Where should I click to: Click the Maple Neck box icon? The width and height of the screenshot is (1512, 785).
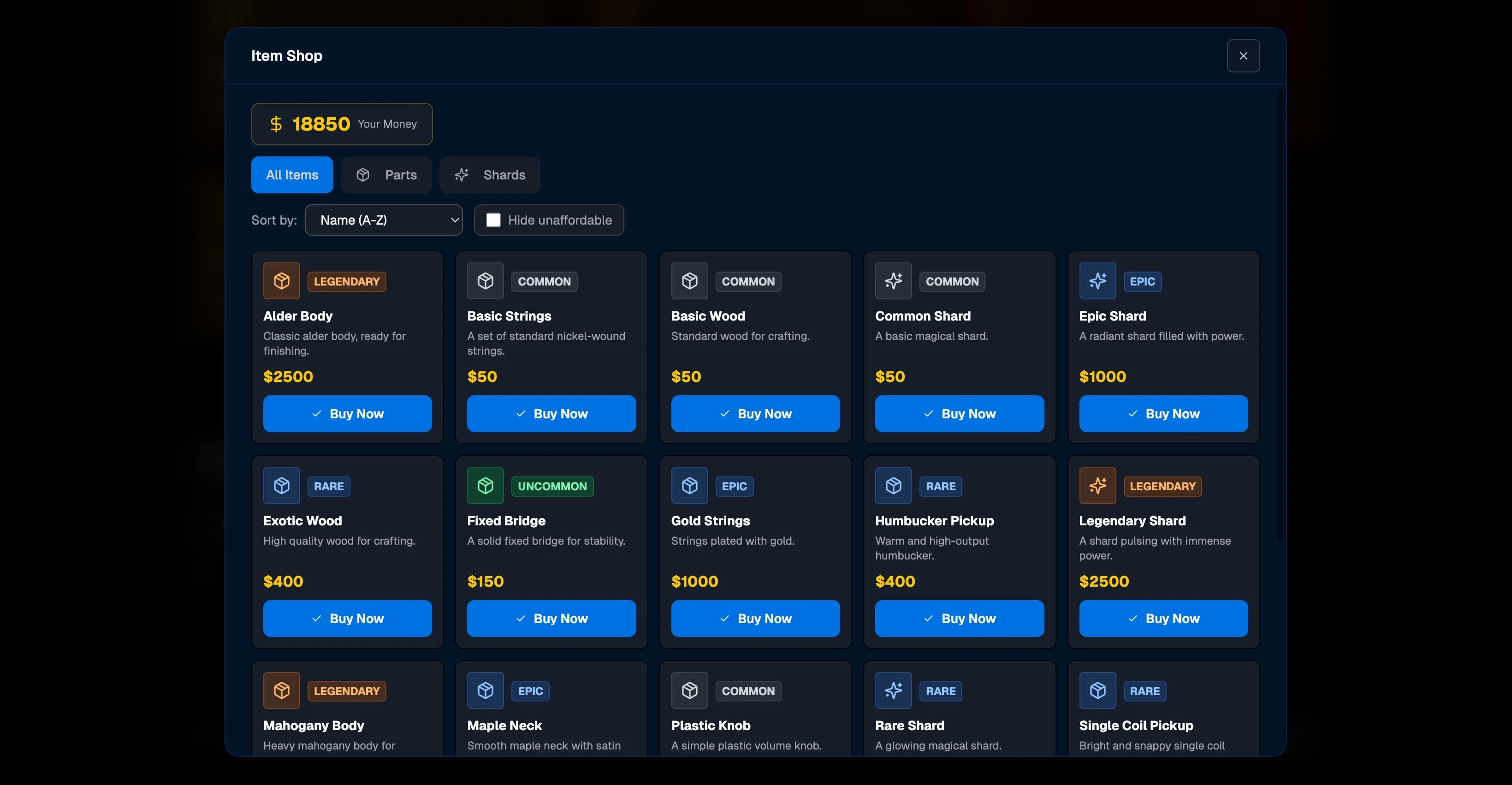[486, 690]
